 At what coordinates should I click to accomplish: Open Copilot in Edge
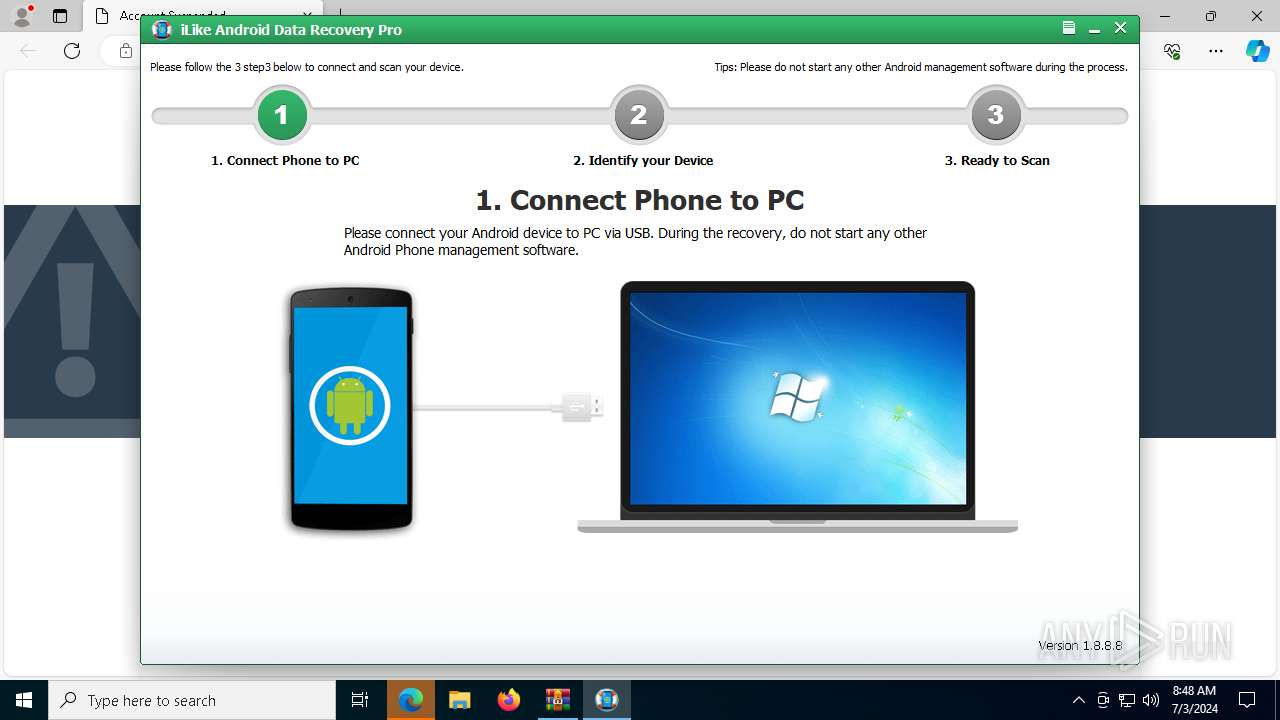pyautogui.click(x=1257, y=51)
